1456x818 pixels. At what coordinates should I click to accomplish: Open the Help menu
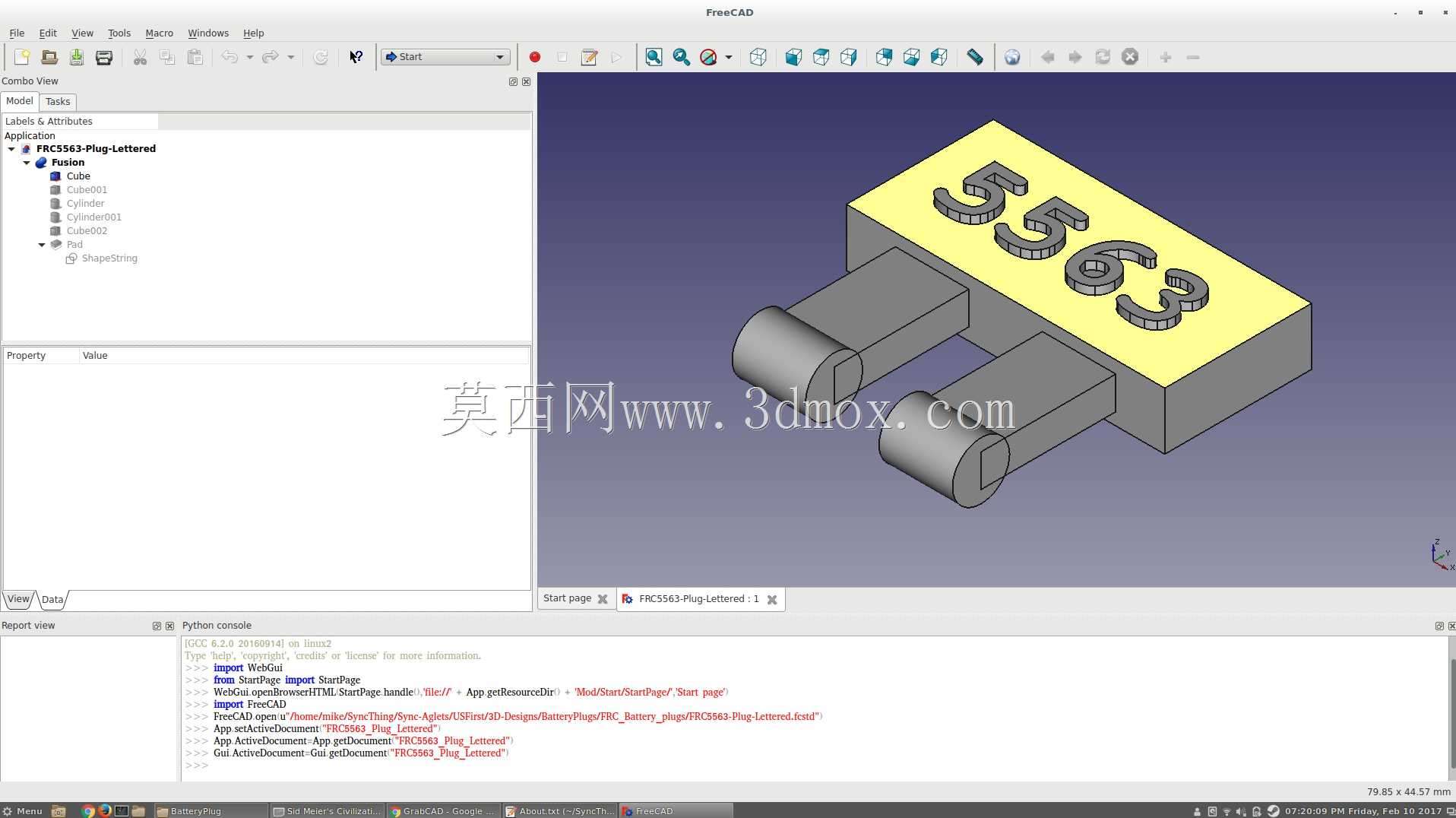click(x=254, y=33)
